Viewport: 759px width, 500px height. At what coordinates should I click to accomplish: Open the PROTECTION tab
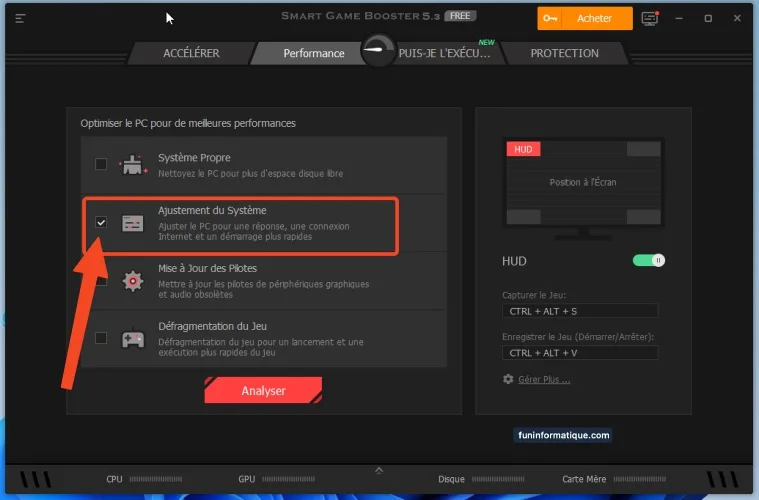pos(564,53)
